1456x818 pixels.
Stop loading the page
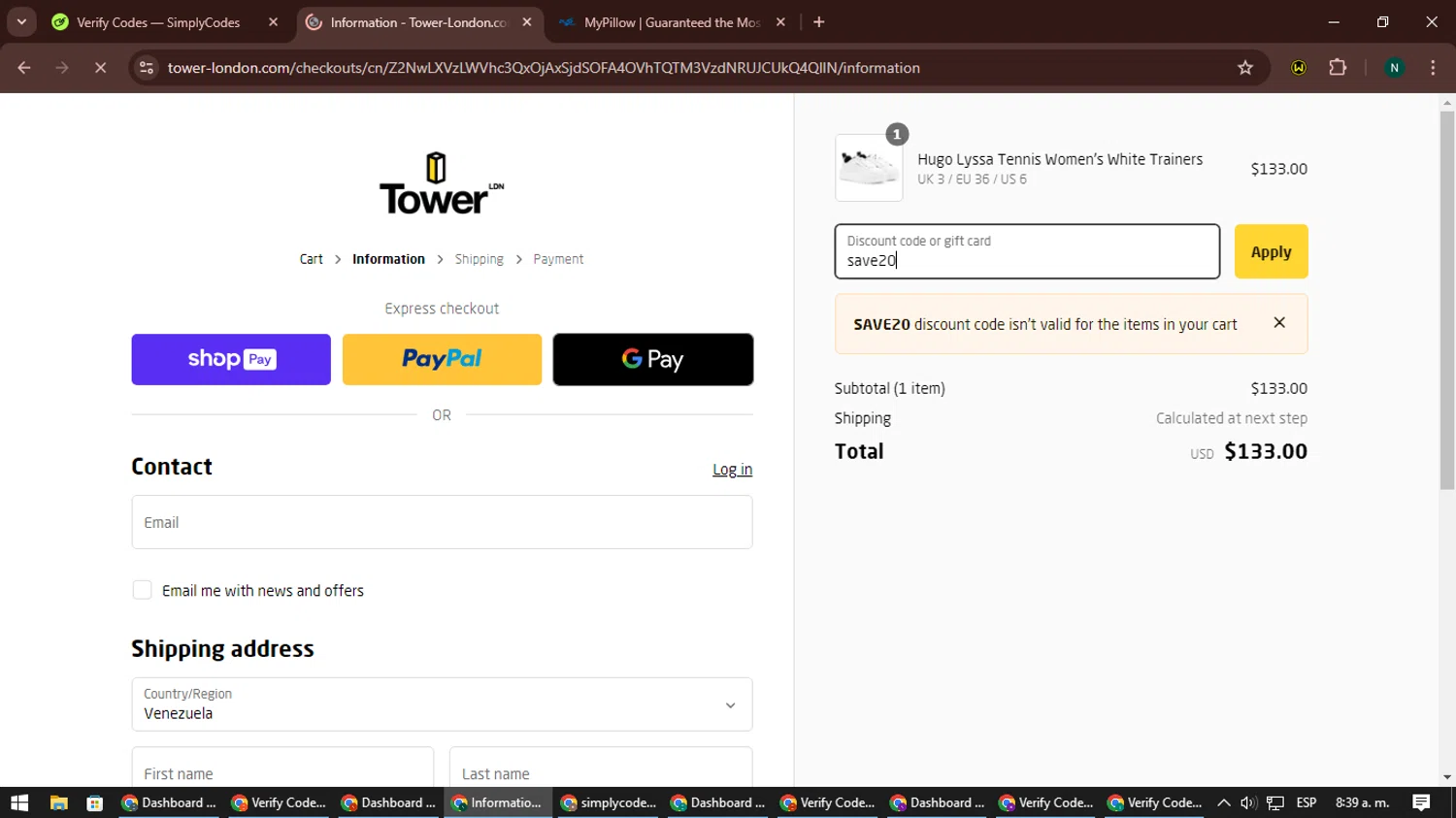coord(100,68)
